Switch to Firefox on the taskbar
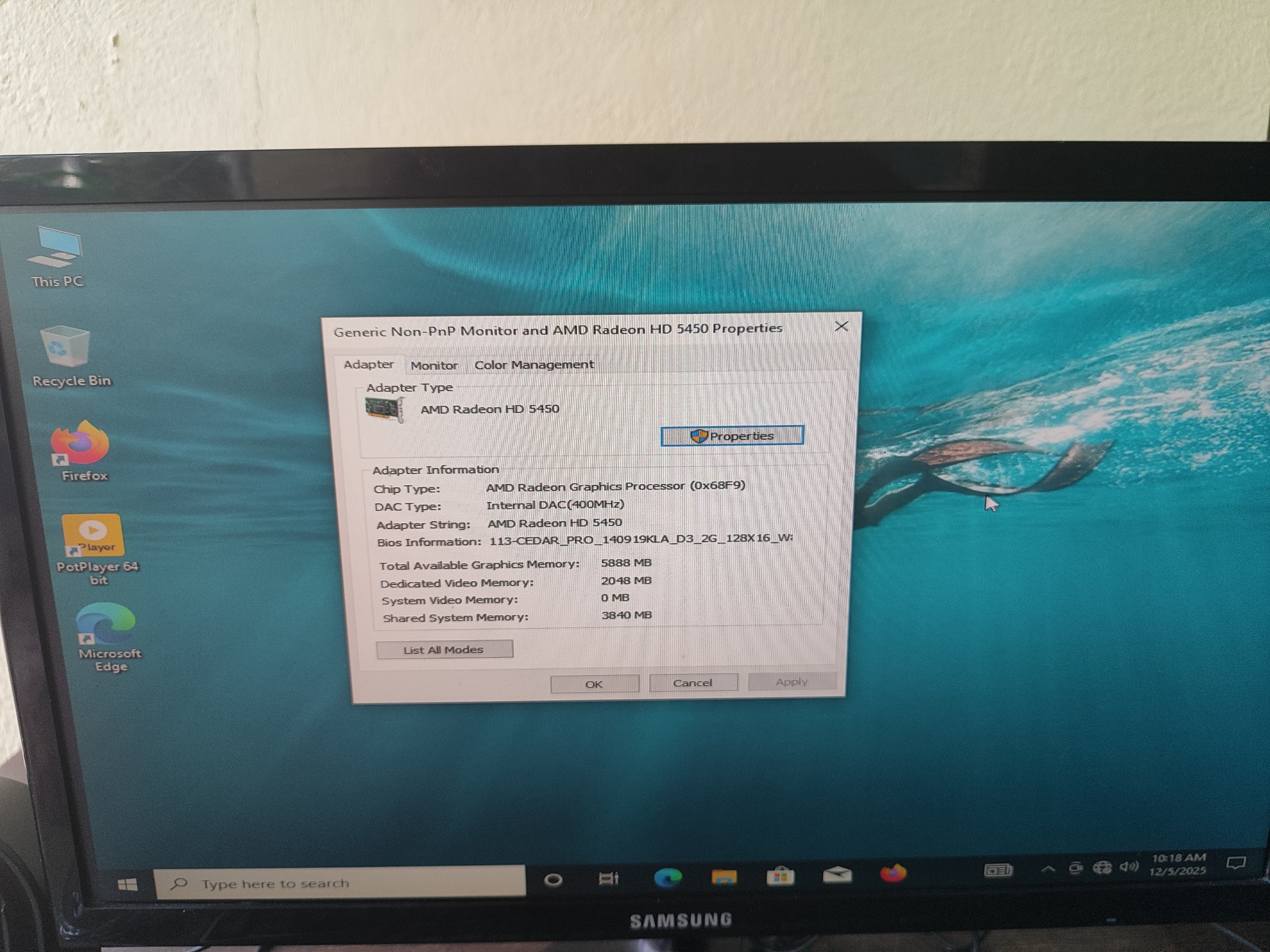 pos(893,873)
